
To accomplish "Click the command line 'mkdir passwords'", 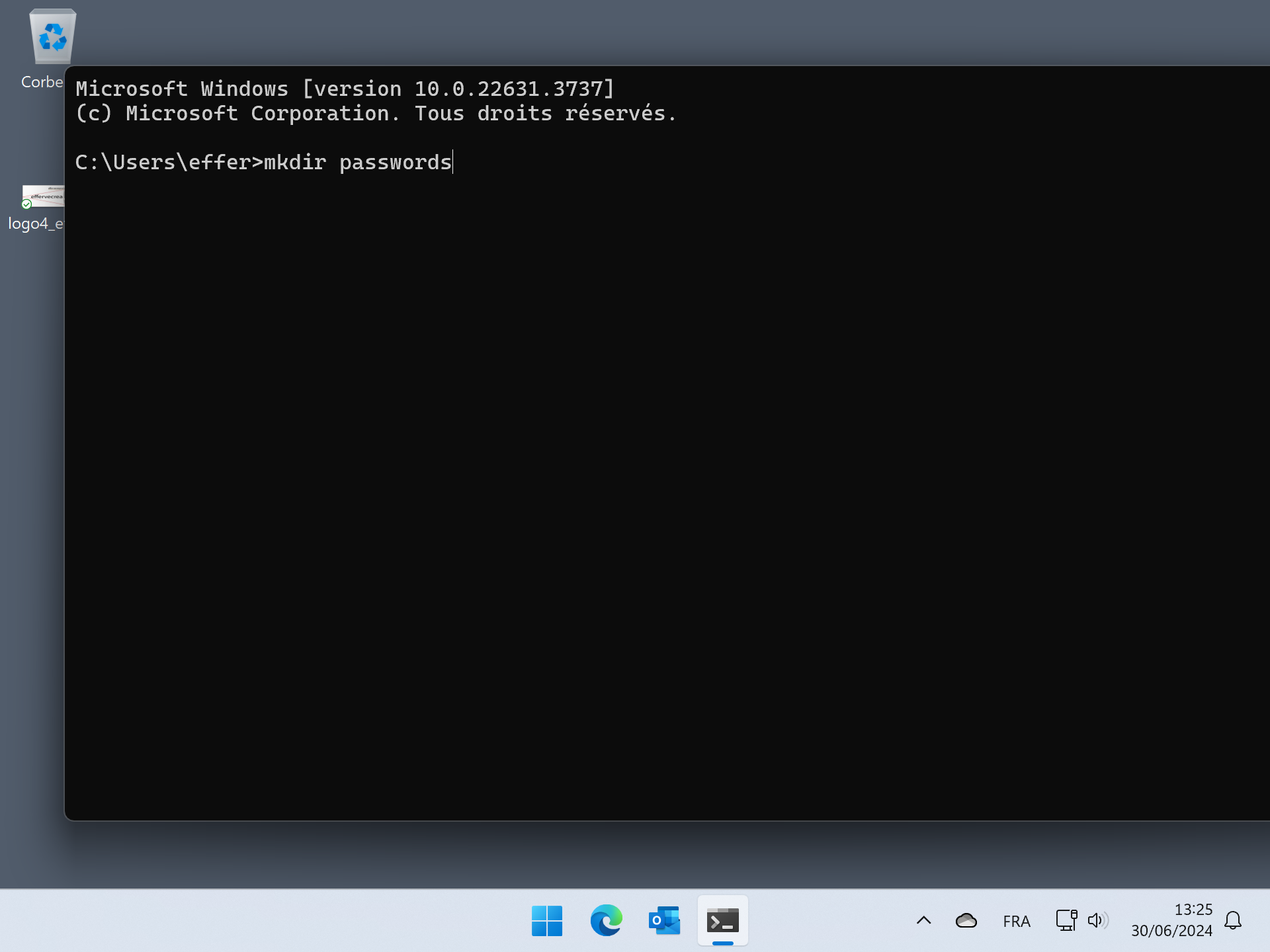I will coord(358,162).
